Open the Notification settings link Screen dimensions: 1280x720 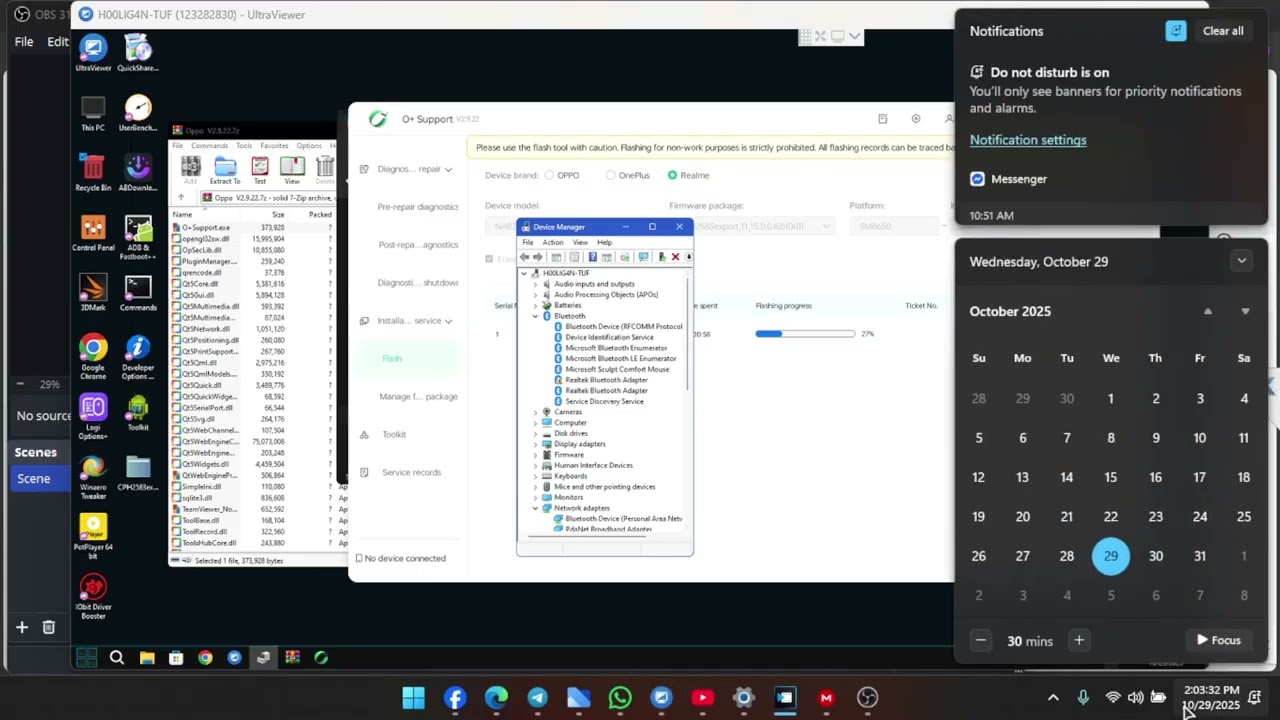[x=1028, y=140]
